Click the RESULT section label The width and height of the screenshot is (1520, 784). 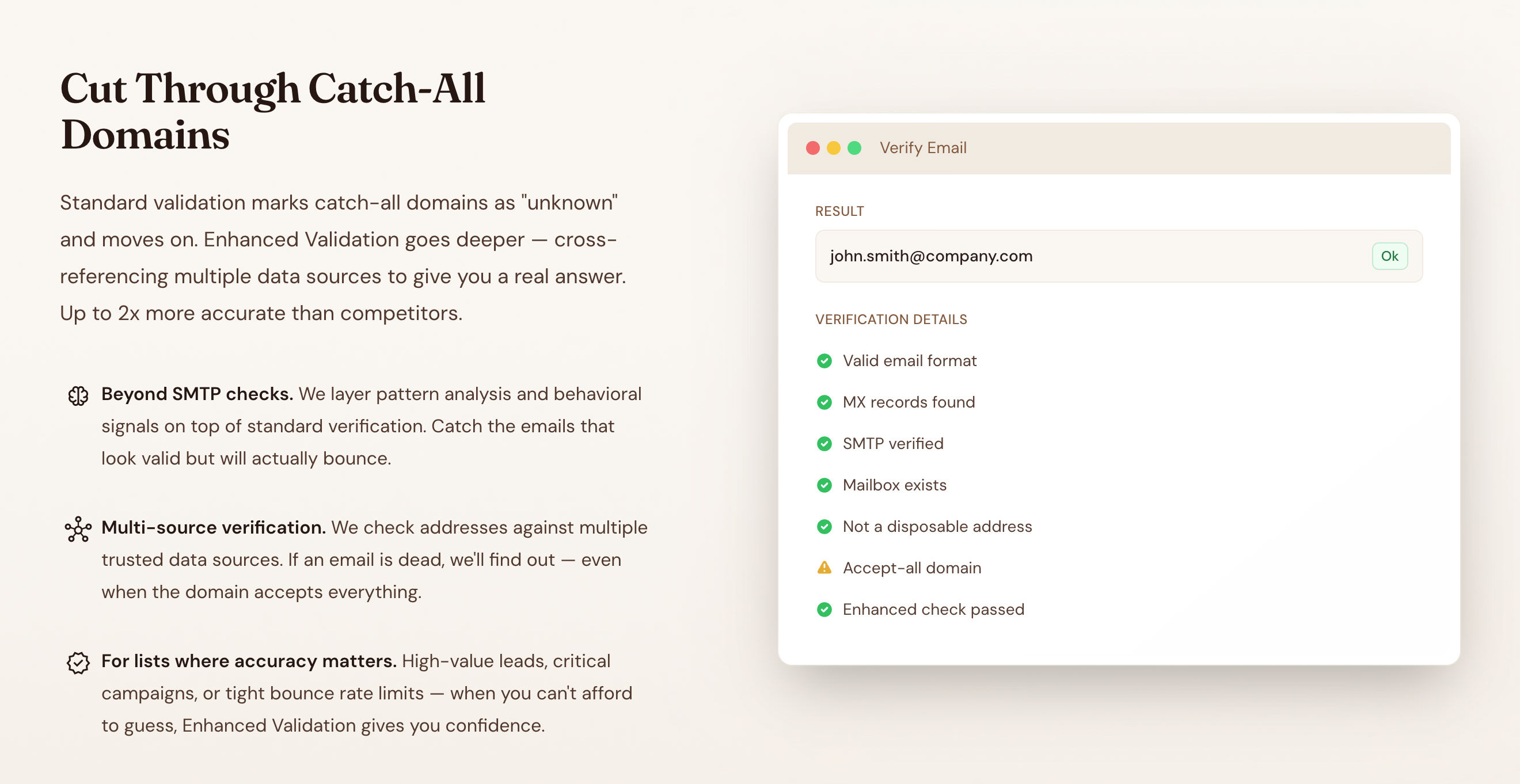(x=839, y=211)
